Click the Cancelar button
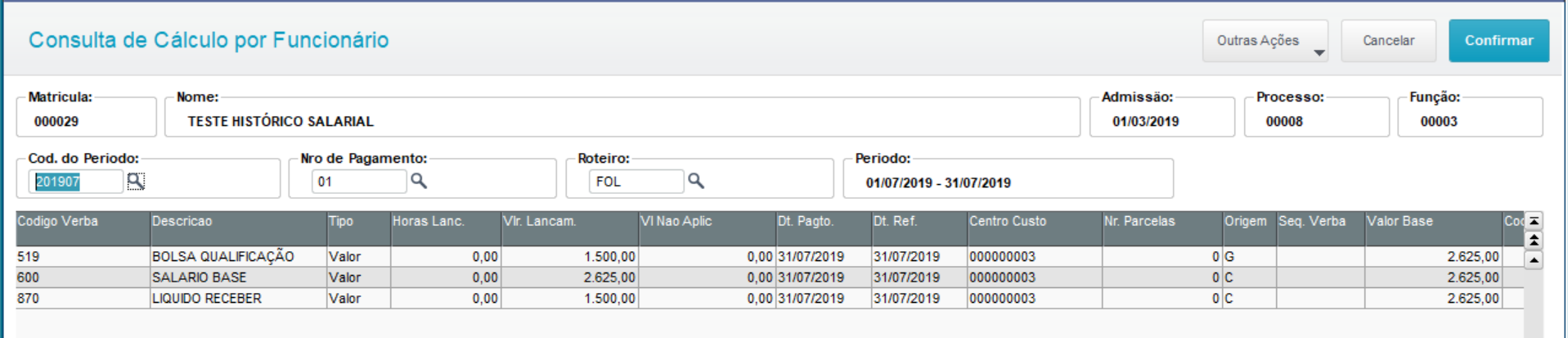Screen dimensions: 1568x338 pyautogui.click(x=1388, y=41)
